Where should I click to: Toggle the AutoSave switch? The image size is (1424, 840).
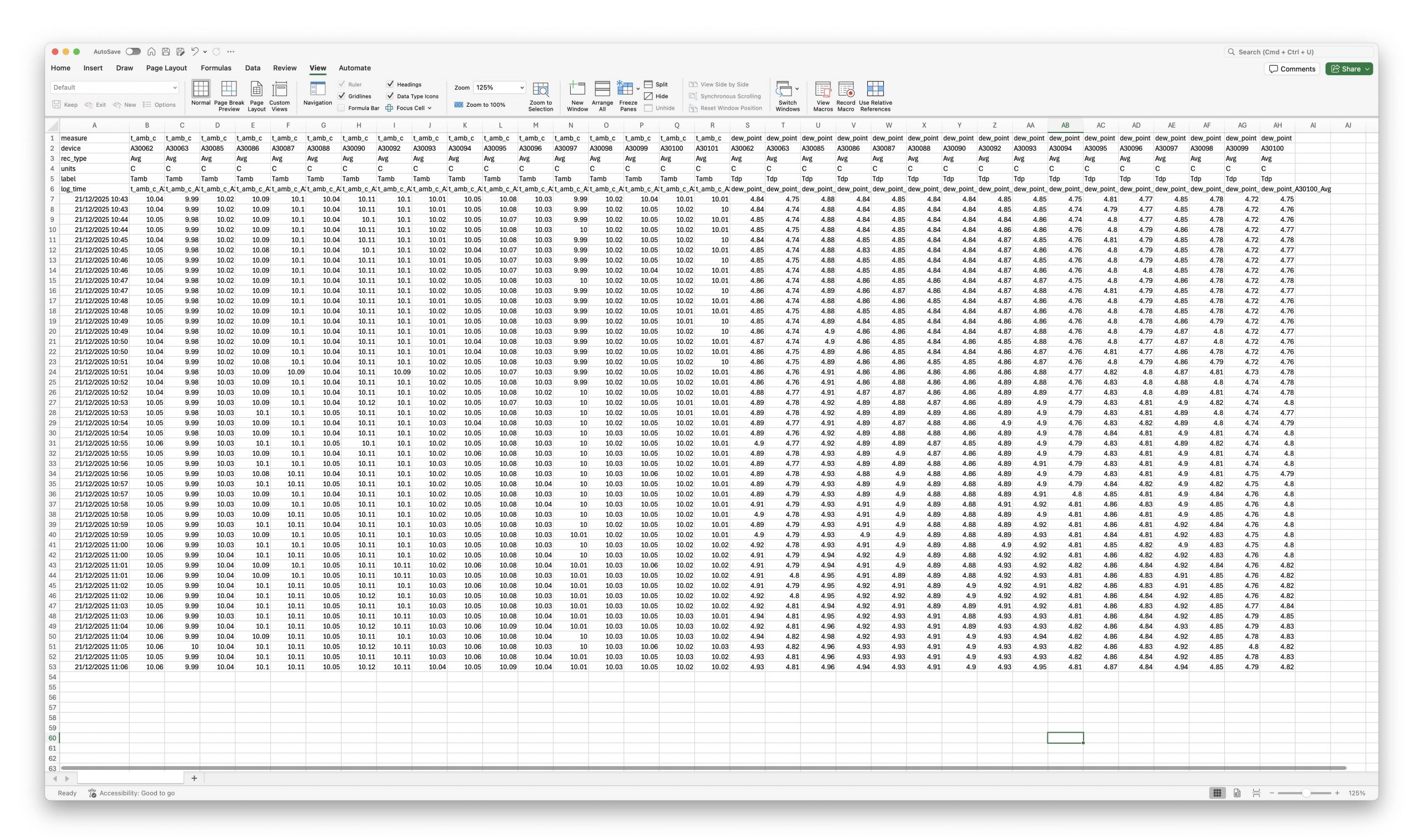tap(133, 52)
